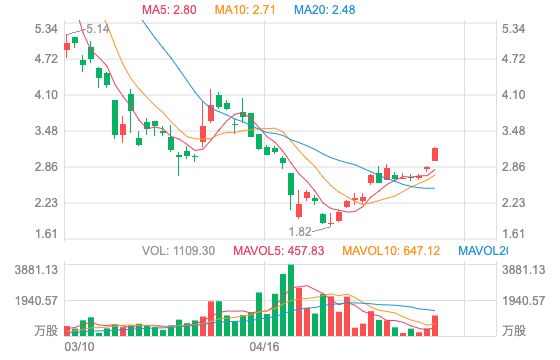Viewport: 560px width, 360px height.
Task: Click the partially visible MAVOL20 legend label
Action: tap(483, 251)
